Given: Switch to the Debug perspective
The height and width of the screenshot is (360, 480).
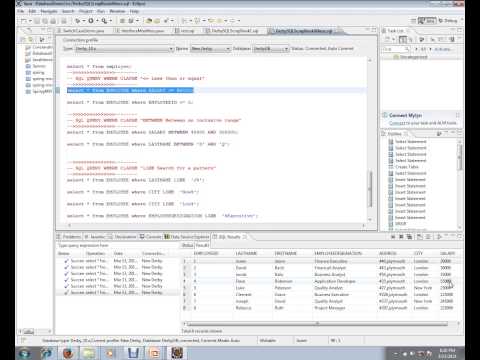Looking at the screenshot, I should point(448,21).
